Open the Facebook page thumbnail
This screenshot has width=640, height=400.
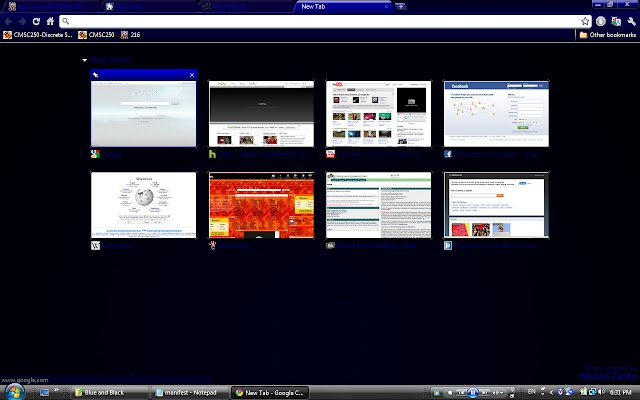click(496, 113)
